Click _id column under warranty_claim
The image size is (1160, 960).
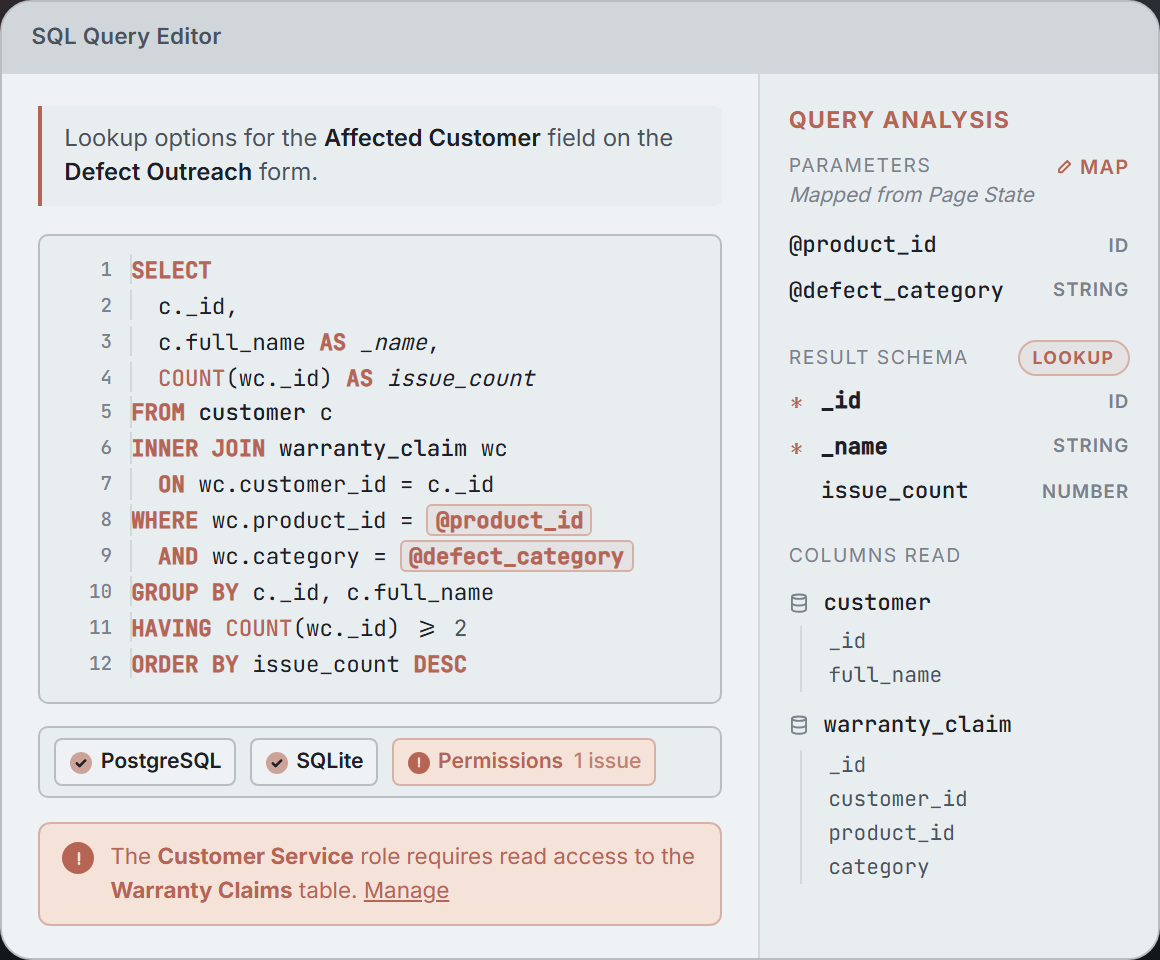tap(847, 765)
